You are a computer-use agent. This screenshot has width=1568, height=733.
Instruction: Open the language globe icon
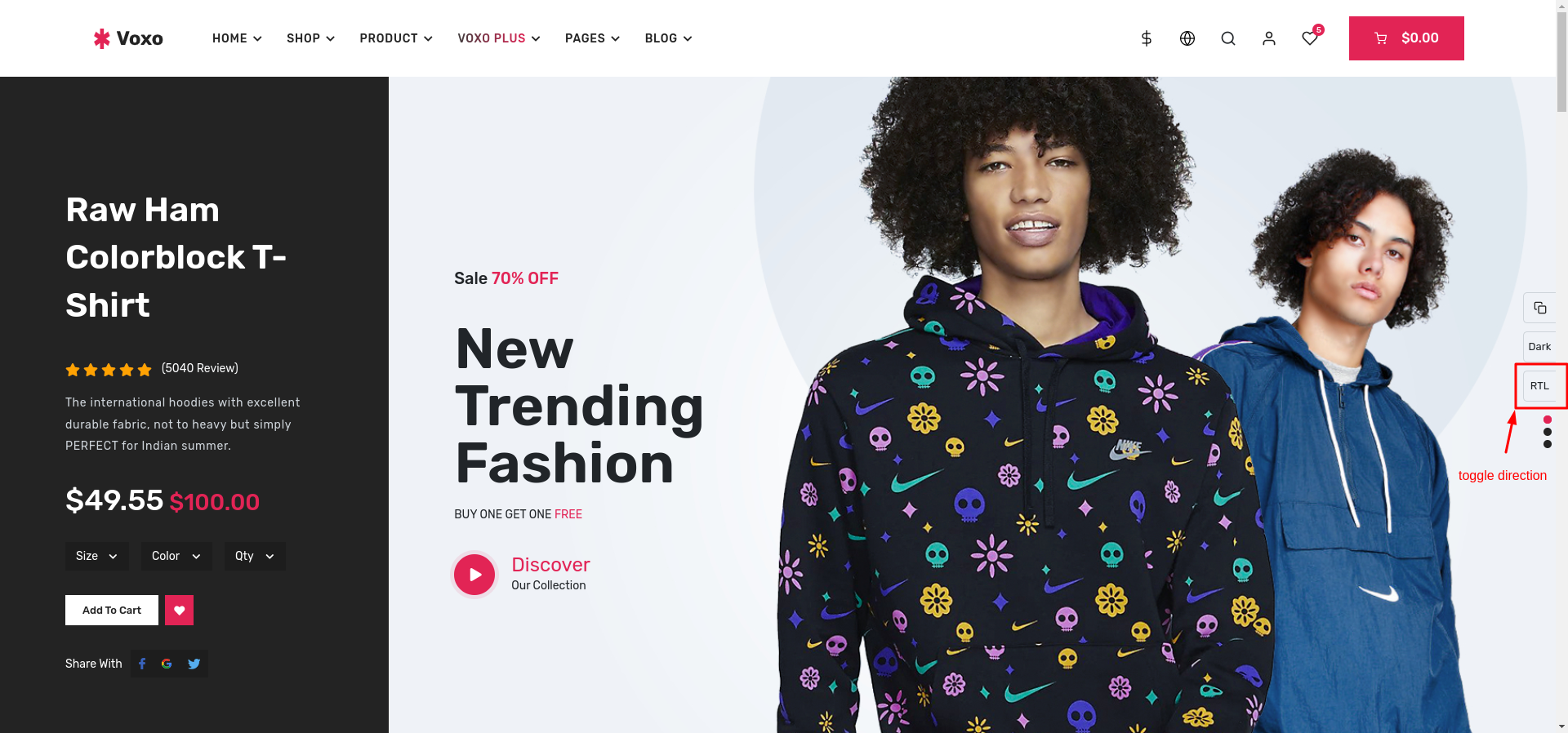click(x=1187, y=38)
